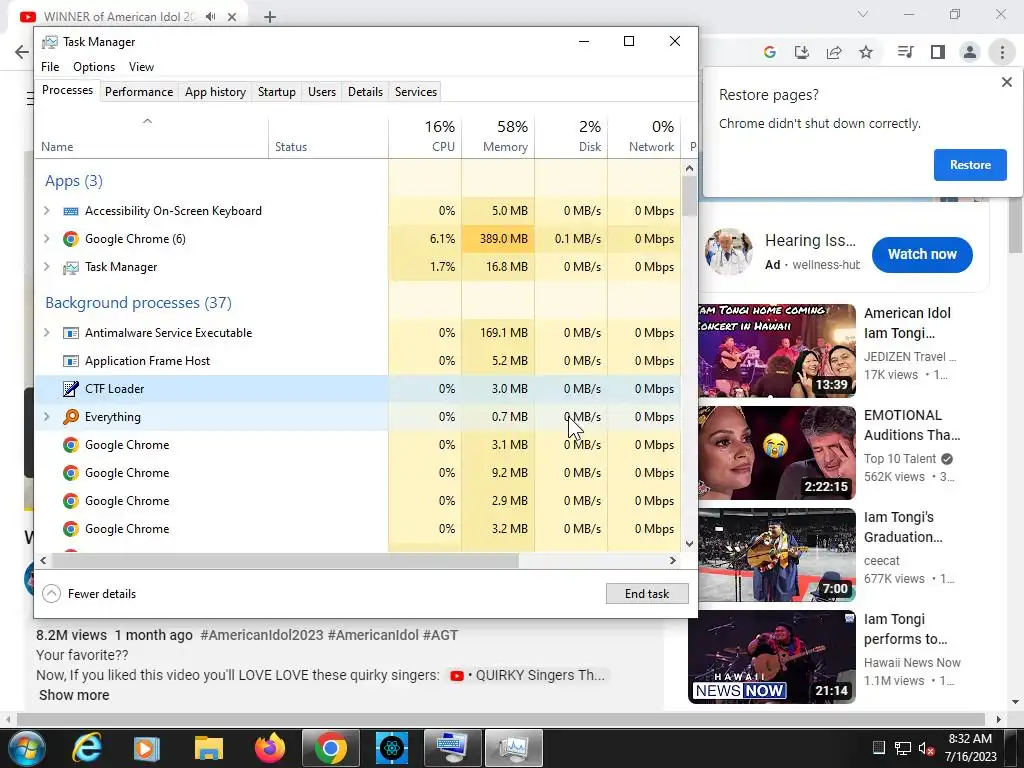Expand the Antimalware Service Executable row
This screenshot has height=768, width=1024.
pyautogui.click(x=46, y=333)
